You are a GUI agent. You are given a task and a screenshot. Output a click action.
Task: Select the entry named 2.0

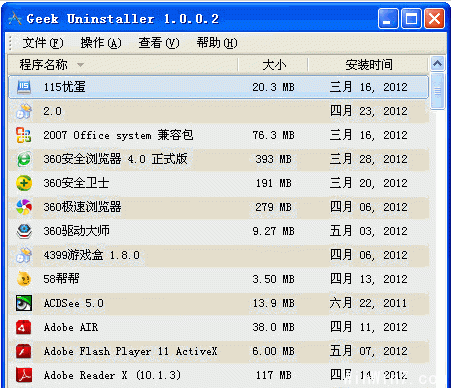tap(52, 111)
